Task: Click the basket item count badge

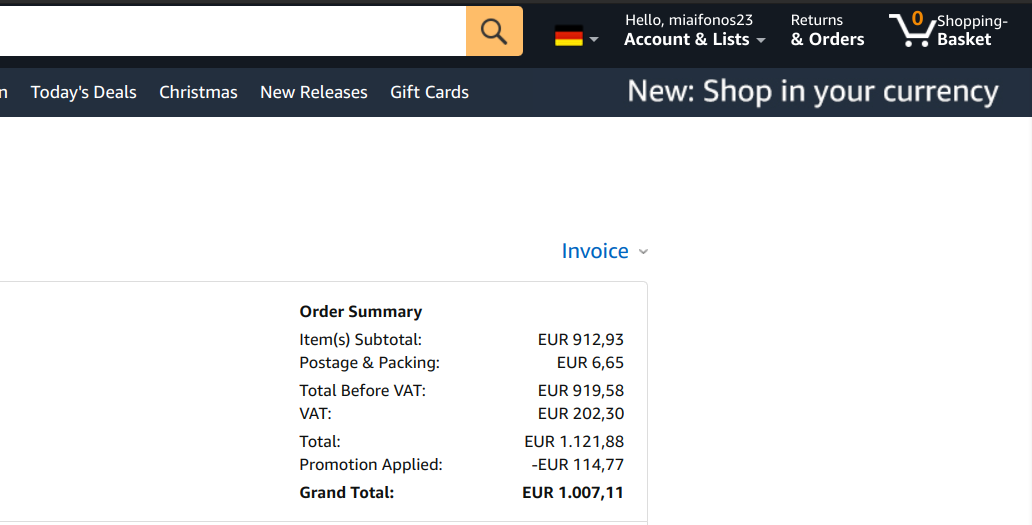Action: [917, 19]
